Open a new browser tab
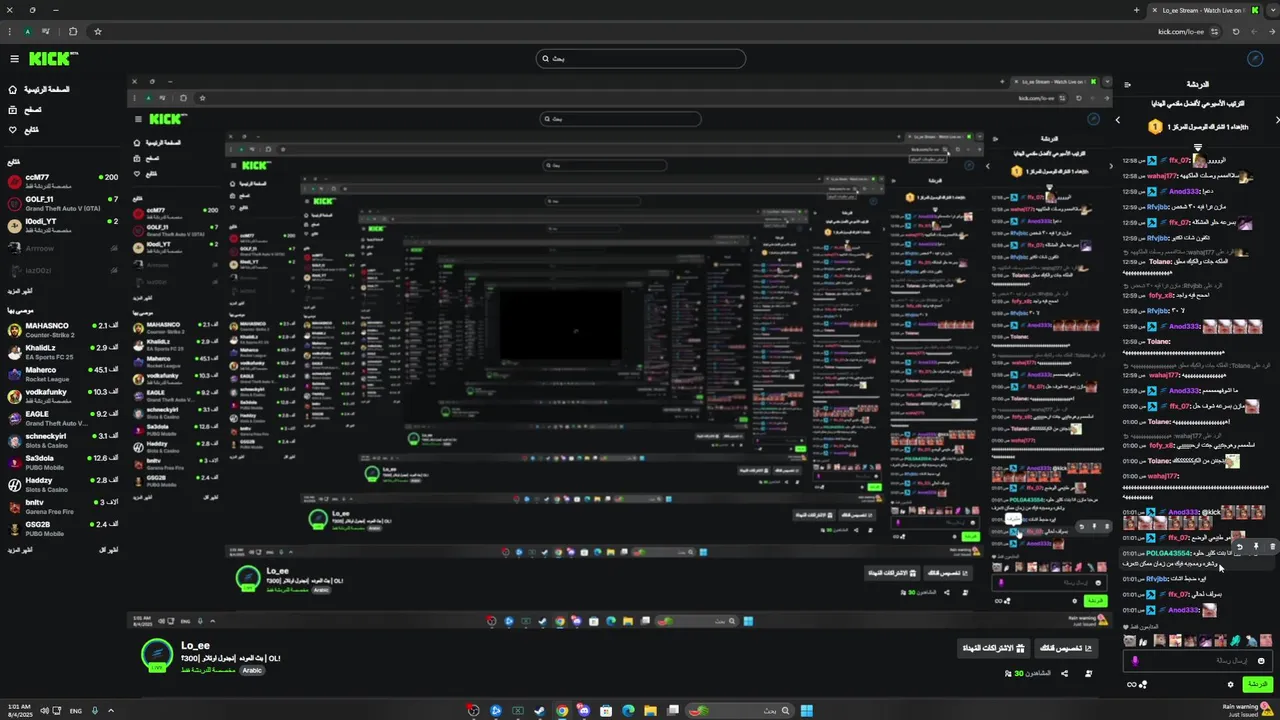The image size is (1280, 720). (x=1136, y=10)
